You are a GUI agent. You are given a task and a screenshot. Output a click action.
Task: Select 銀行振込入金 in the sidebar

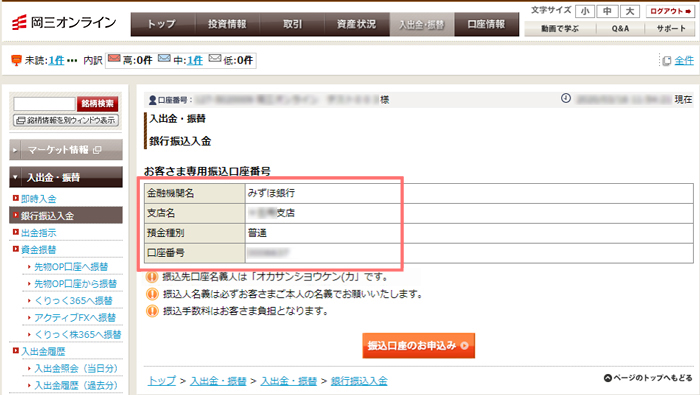coord(66,216)
